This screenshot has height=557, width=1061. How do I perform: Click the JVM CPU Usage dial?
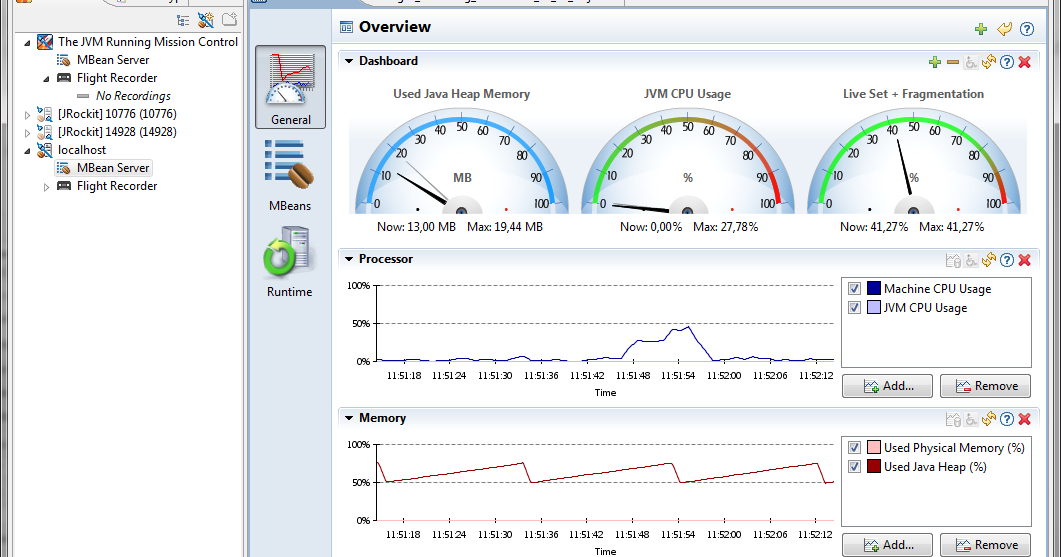[x=687, y=161]
